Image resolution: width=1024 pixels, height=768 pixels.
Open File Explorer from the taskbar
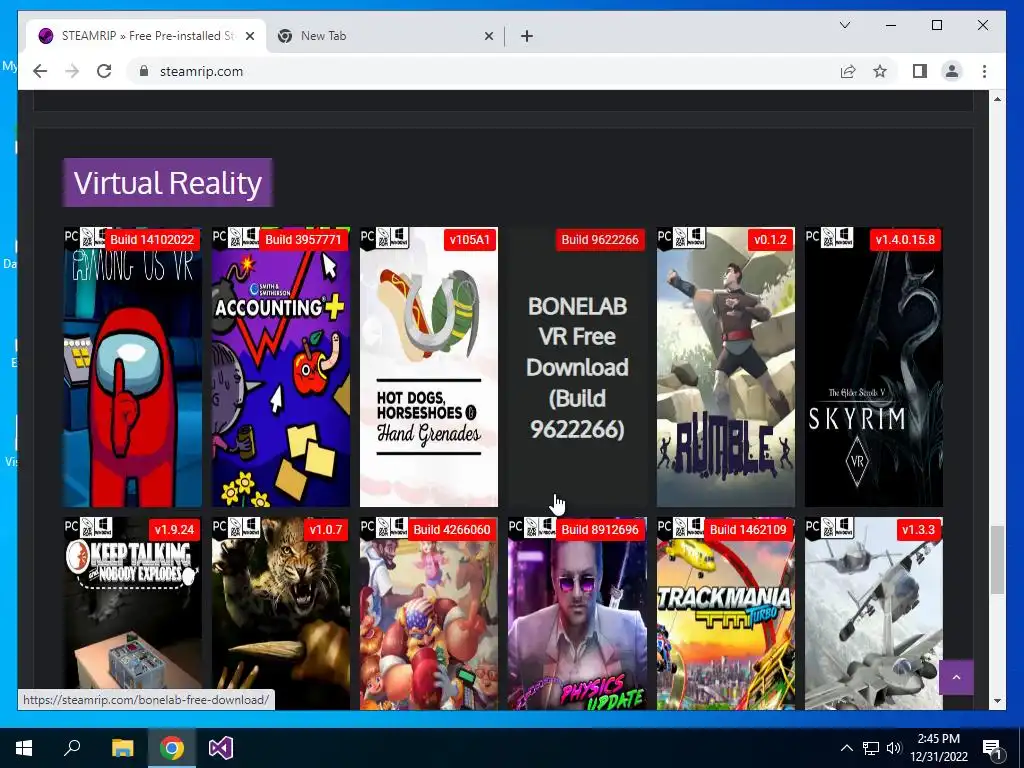[122, 748]
